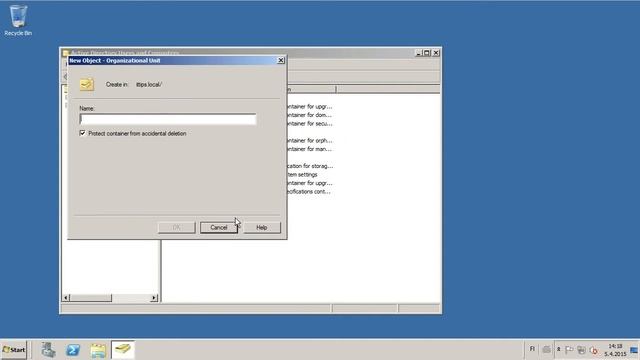The height and width of the screenshot is (360, 640).
Task: Open Windows Explorer from the taskbar
Action: pos(98,350)
